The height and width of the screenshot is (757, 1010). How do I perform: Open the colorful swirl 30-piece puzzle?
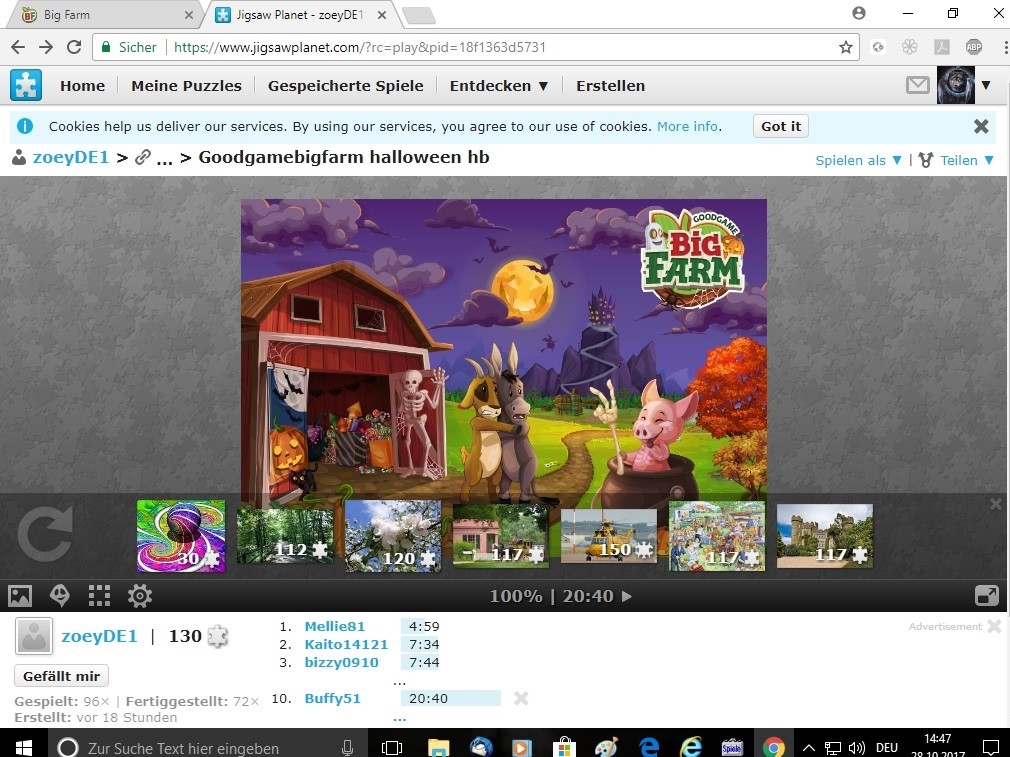(181, 536)
